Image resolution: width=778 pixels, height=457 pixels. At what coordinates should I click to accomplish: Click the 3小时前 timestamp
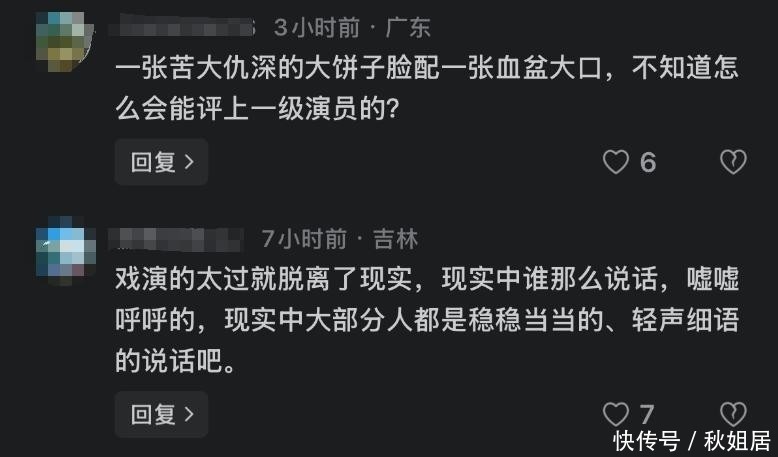pos(315,27)
